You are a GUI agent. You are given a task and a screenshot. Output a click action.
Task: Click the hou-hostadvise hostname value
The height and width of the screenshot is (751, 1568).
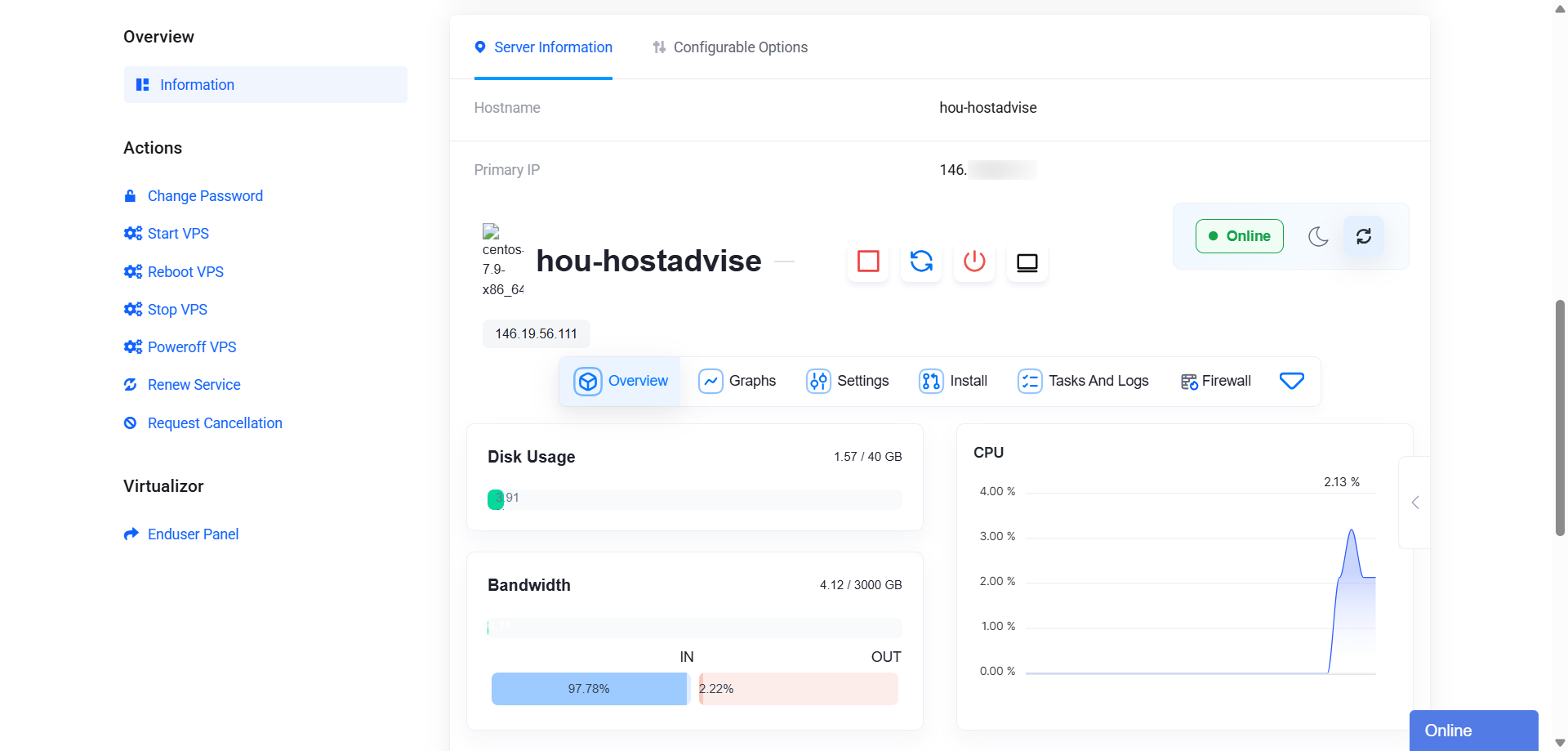point(988,108)
